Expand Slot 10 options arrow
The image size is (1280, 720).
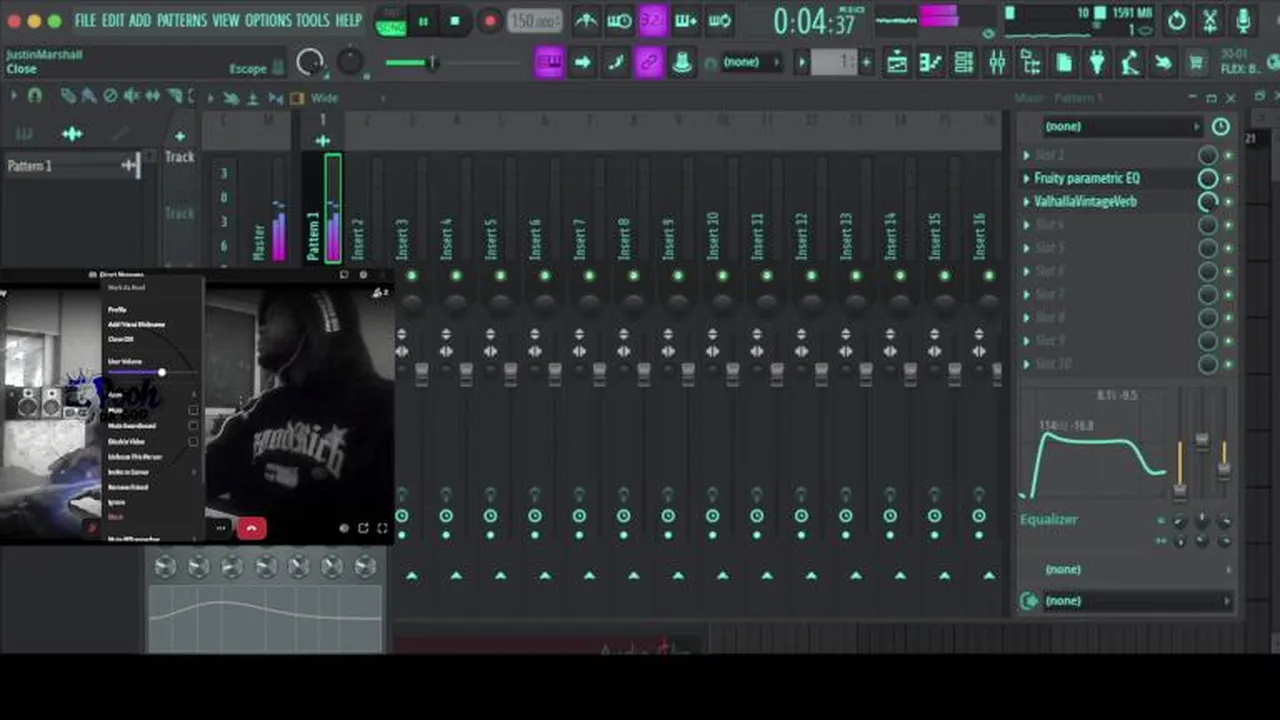click(1026, 364)
